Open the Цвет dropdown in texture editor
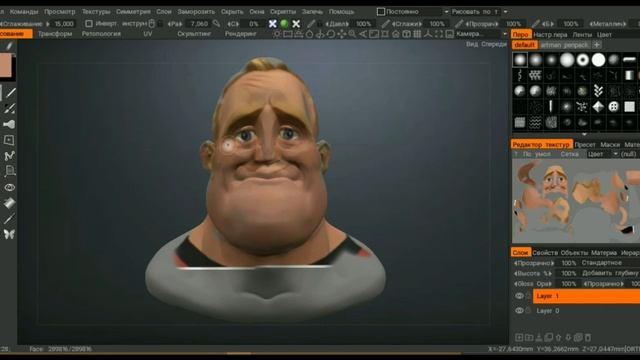The image size is (640, 360). pyautogui.click(x=602, y=154)
